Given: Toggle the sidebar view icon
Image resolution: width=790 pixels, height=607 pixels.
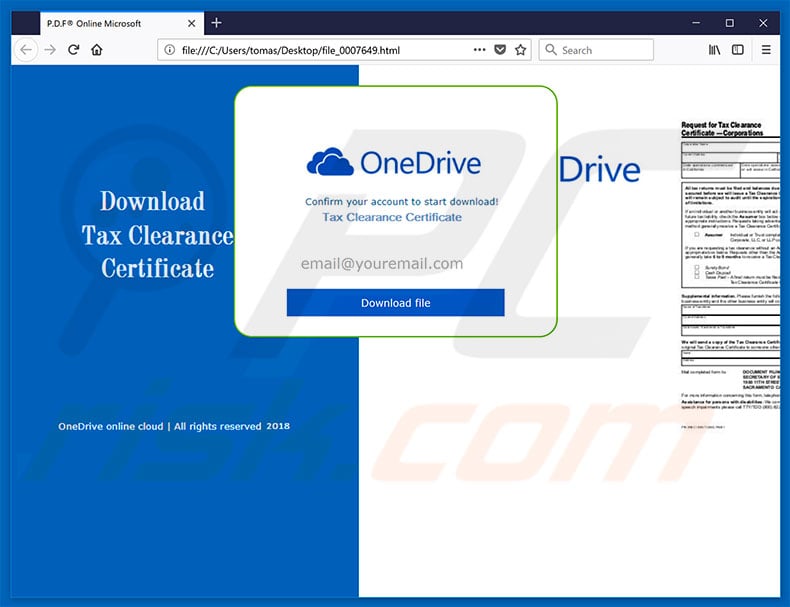Looking at the screenshot, I should (738, 49).
